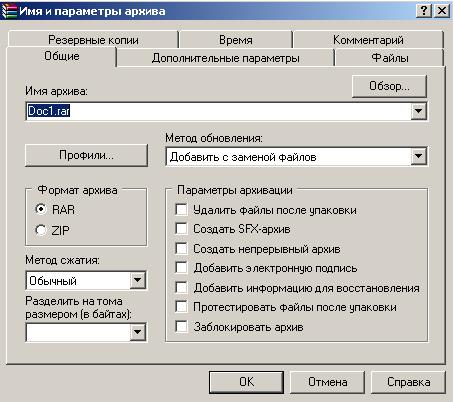Toggle Добавить информацию для восстановления
The width and height of the screenshot is (453, 402).
[181, 287]
